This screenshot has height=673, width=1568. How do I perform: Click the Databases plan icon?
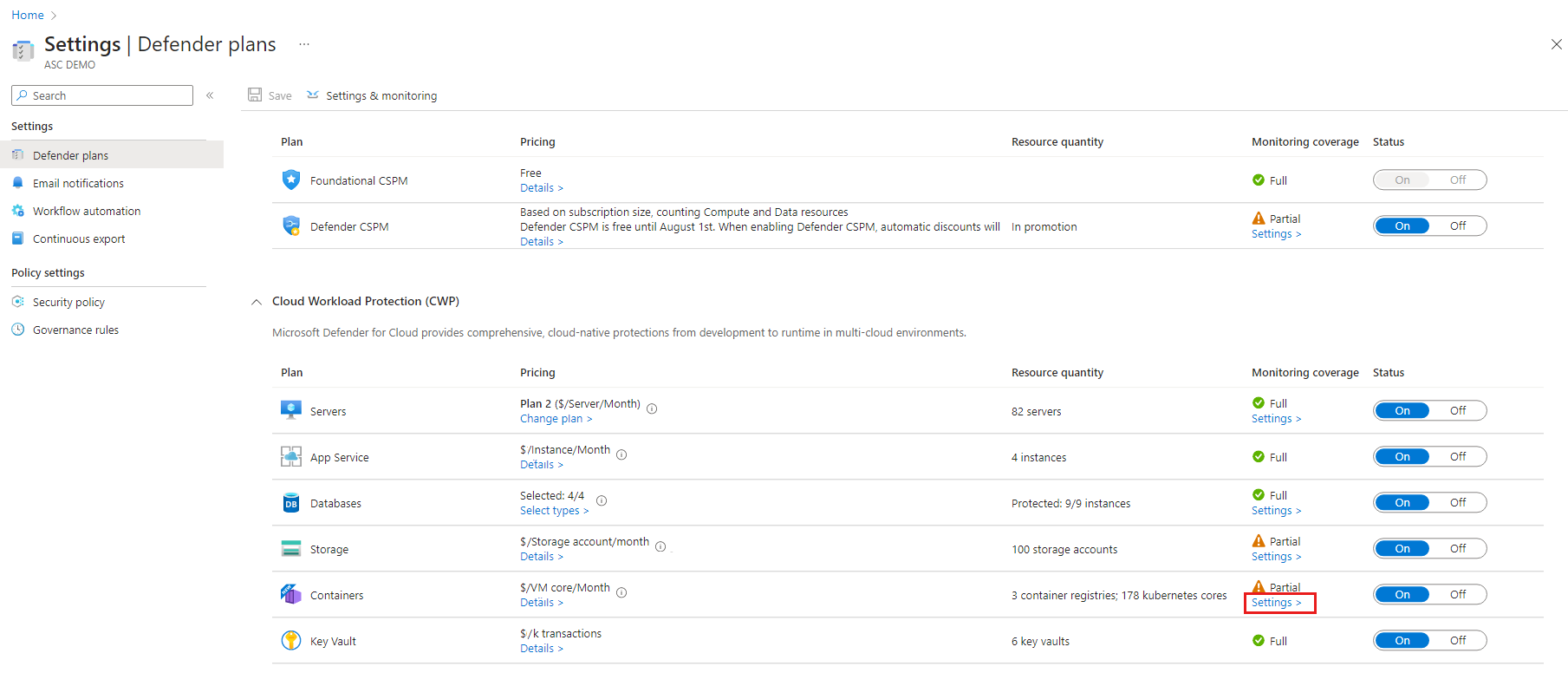click(x=291, y=503)
